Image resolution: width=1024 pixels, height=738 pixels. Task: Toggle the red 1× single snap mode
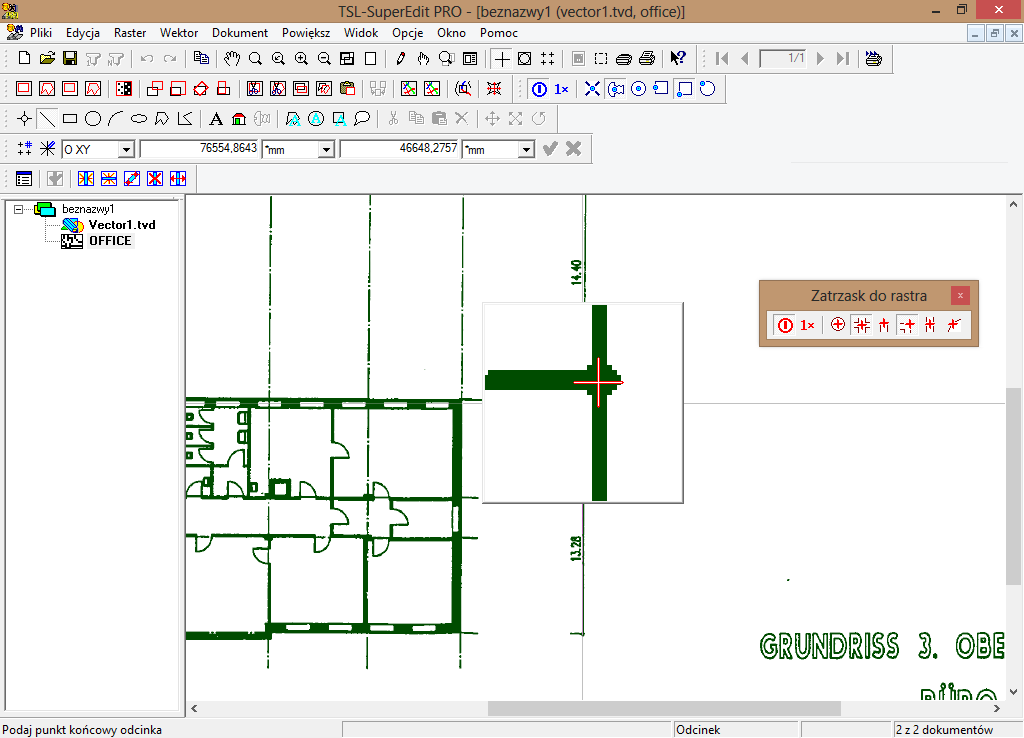pyautogui.click(x=808, y=325)
